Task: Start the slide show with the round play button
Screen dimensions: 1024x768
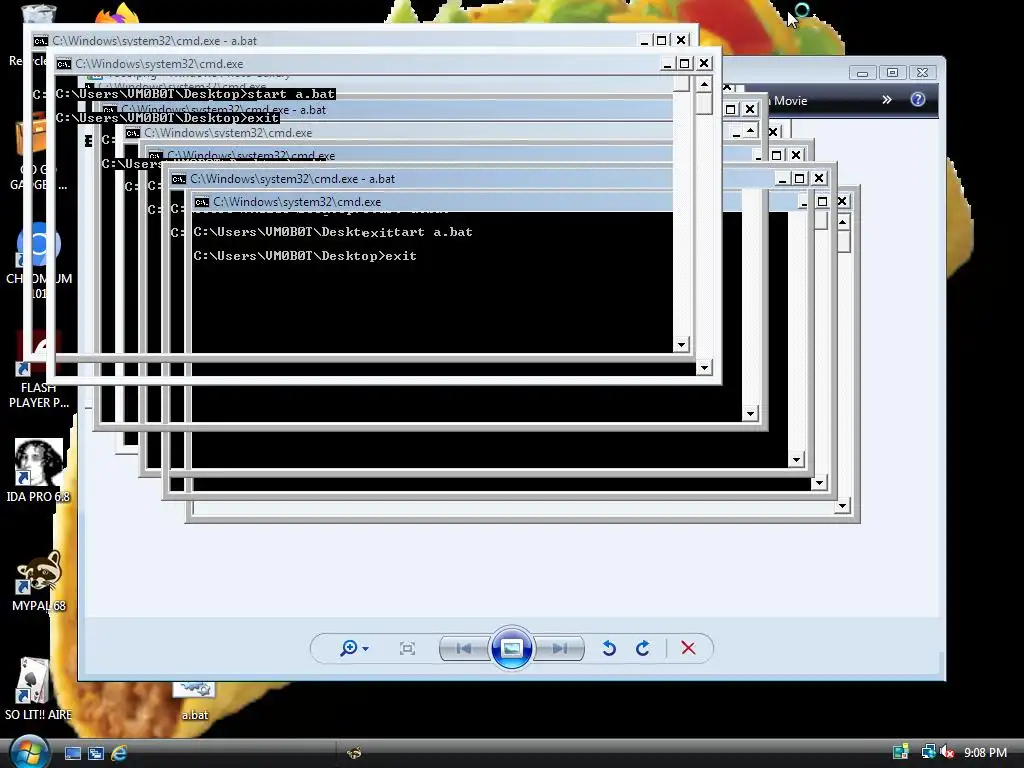Action: point(511,648)
